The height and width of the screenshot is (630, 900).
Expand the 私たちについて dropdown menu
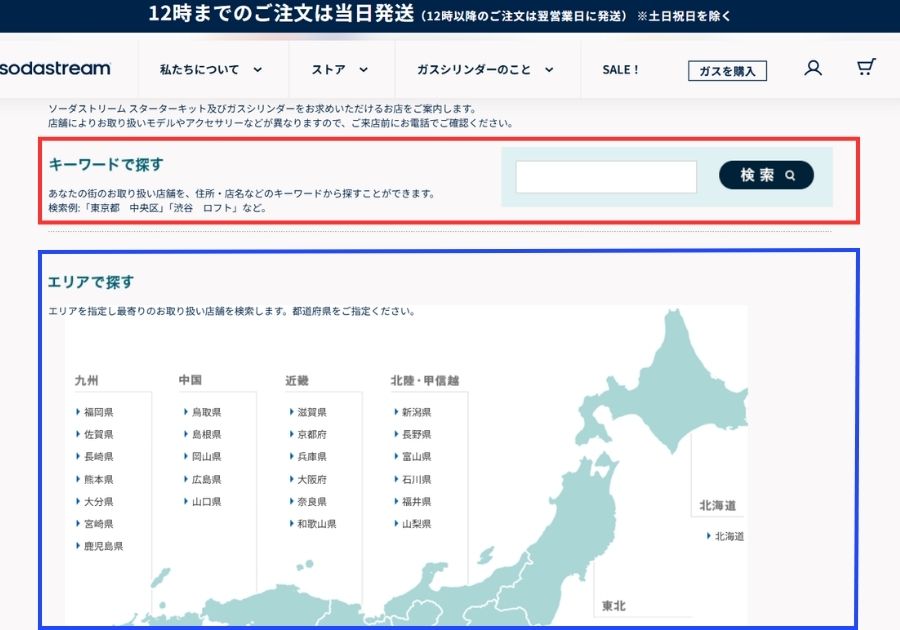pos(210,70)
